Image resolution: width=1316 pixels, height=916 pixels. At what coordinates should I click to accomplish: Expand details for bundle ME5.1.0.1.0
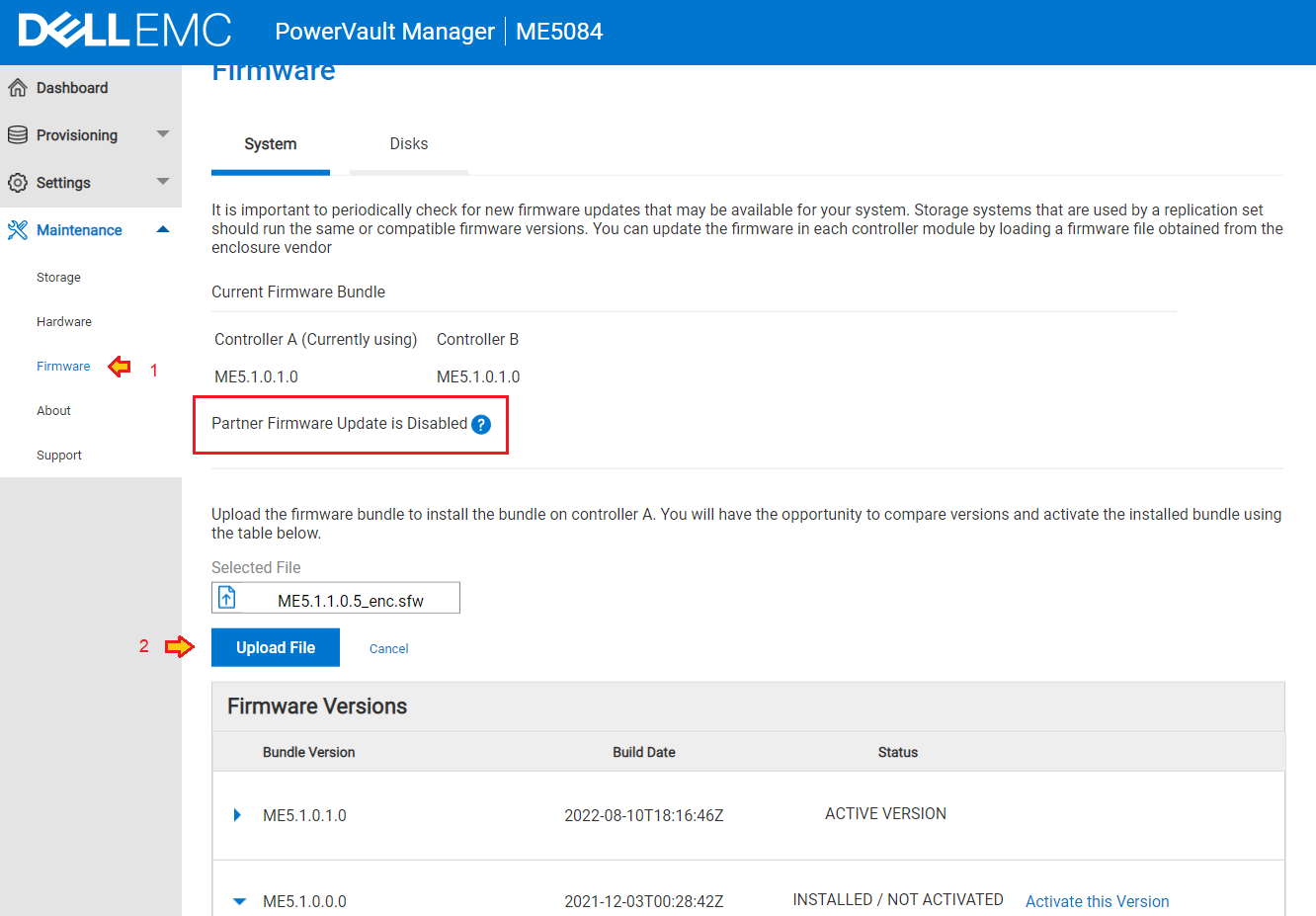pyautogui.click(x=236, y=815)
